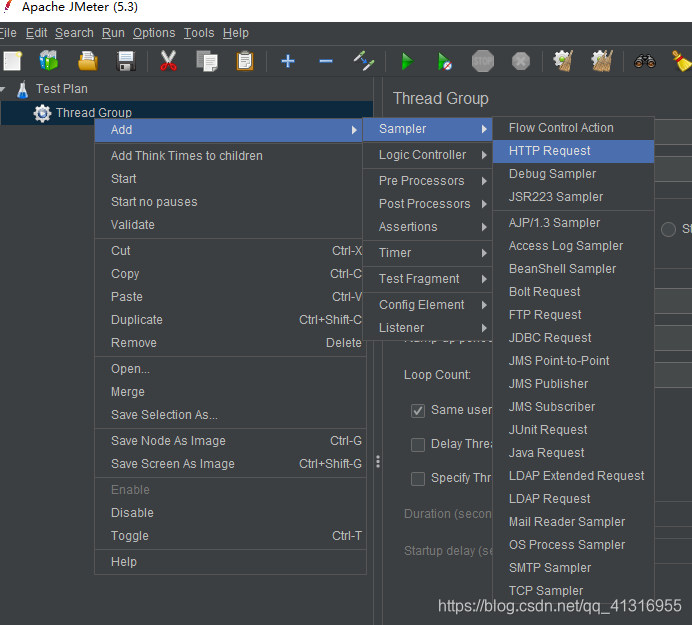Click Add Think Times to children
Viewport: 692px width, 625px height.
[230, 156]
